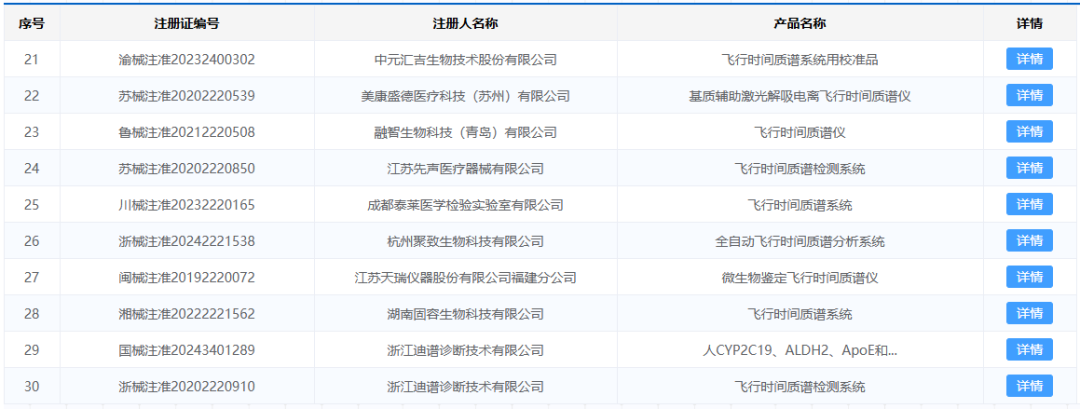The height and width of the screenshot is (409, 1080).
Task: Open 详情 button for row 29
Action: 1029,350
